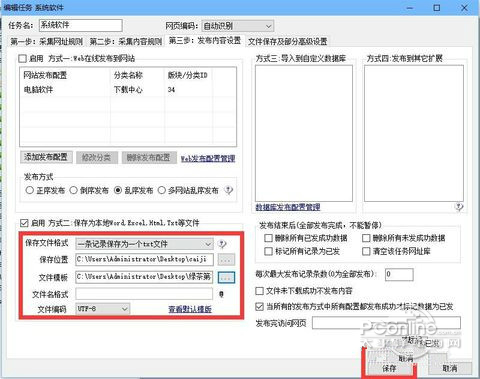Image resolution: width=480 pixels, height=379 pixels.
Task: Click the help icon under method four panel
Action: click(x=459, y=207)
